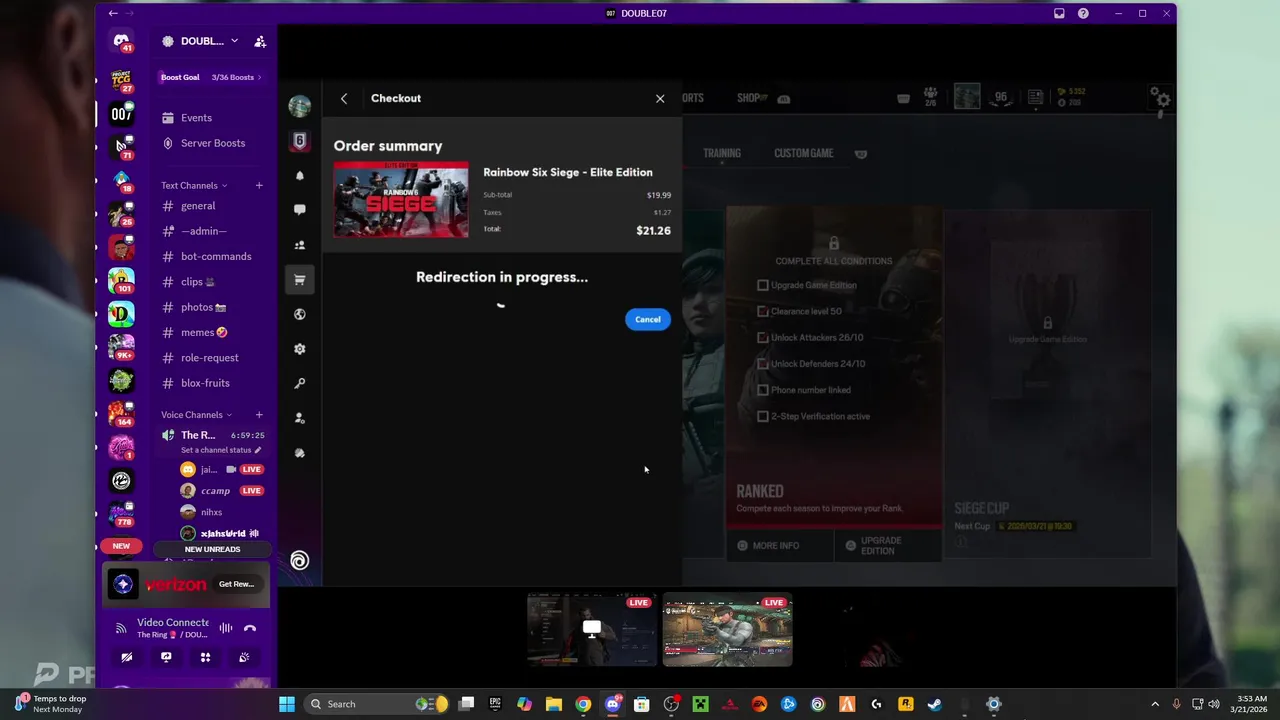
Task: Open Ubisoft Connect friends icon
Action: click(299, 245)
